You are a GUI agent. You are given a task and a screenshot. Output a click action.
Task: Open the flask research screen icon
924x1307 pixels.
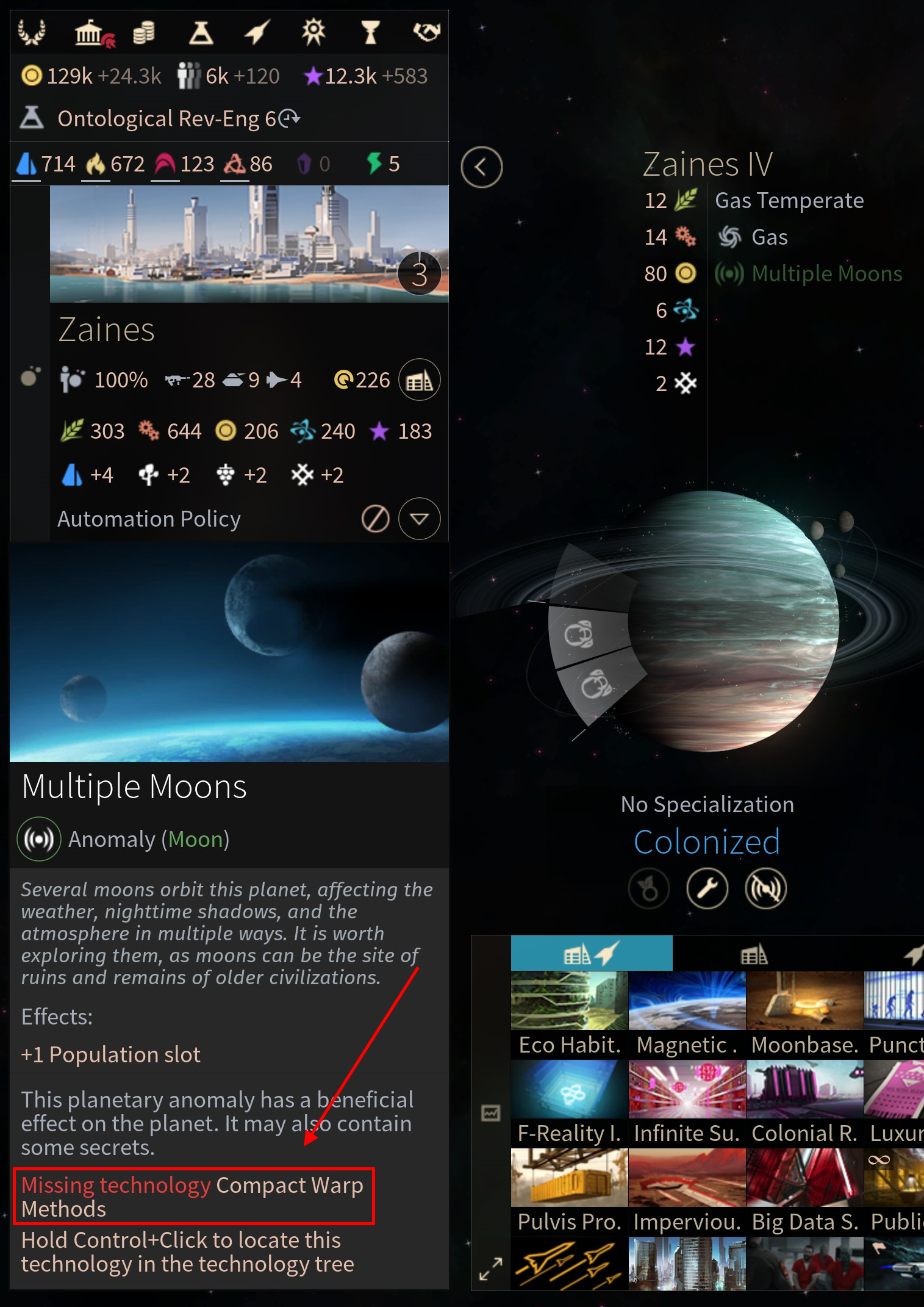point(201,32)
